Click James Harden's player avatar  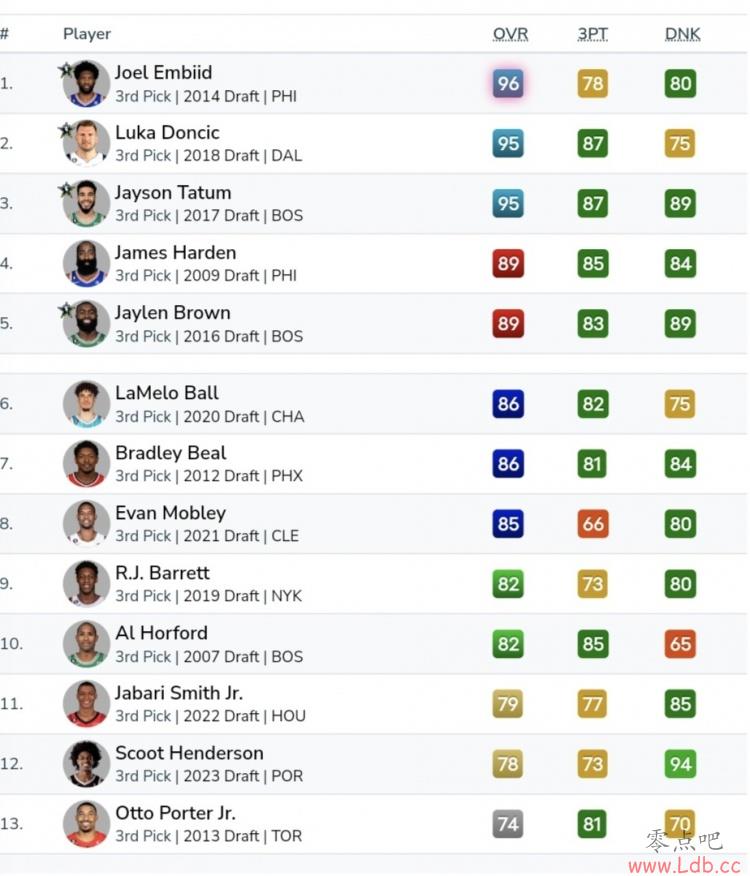click(86, 264)
